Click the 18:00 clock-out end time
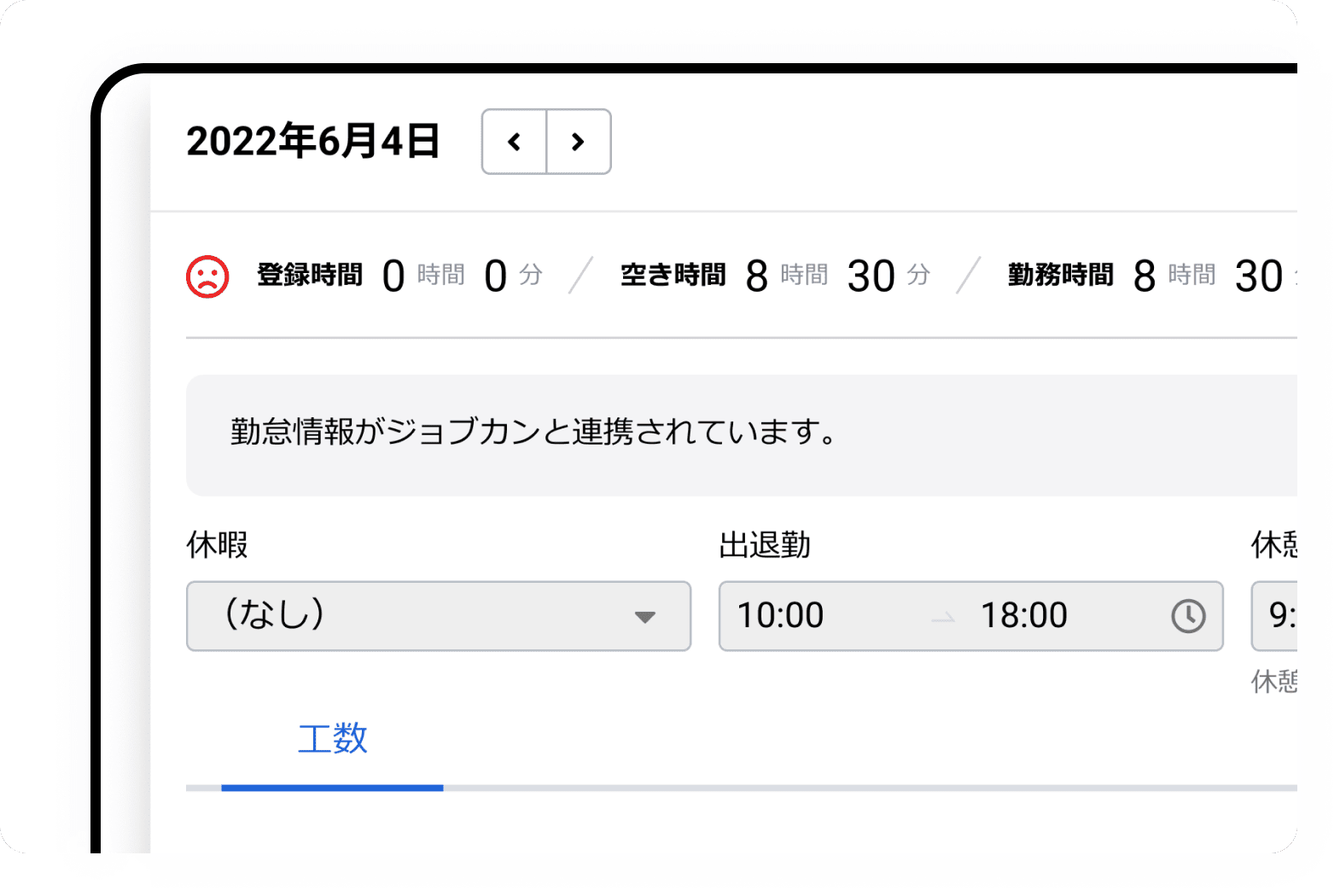This screenshot has width=1340, height=896. [x=1023, y=615]
